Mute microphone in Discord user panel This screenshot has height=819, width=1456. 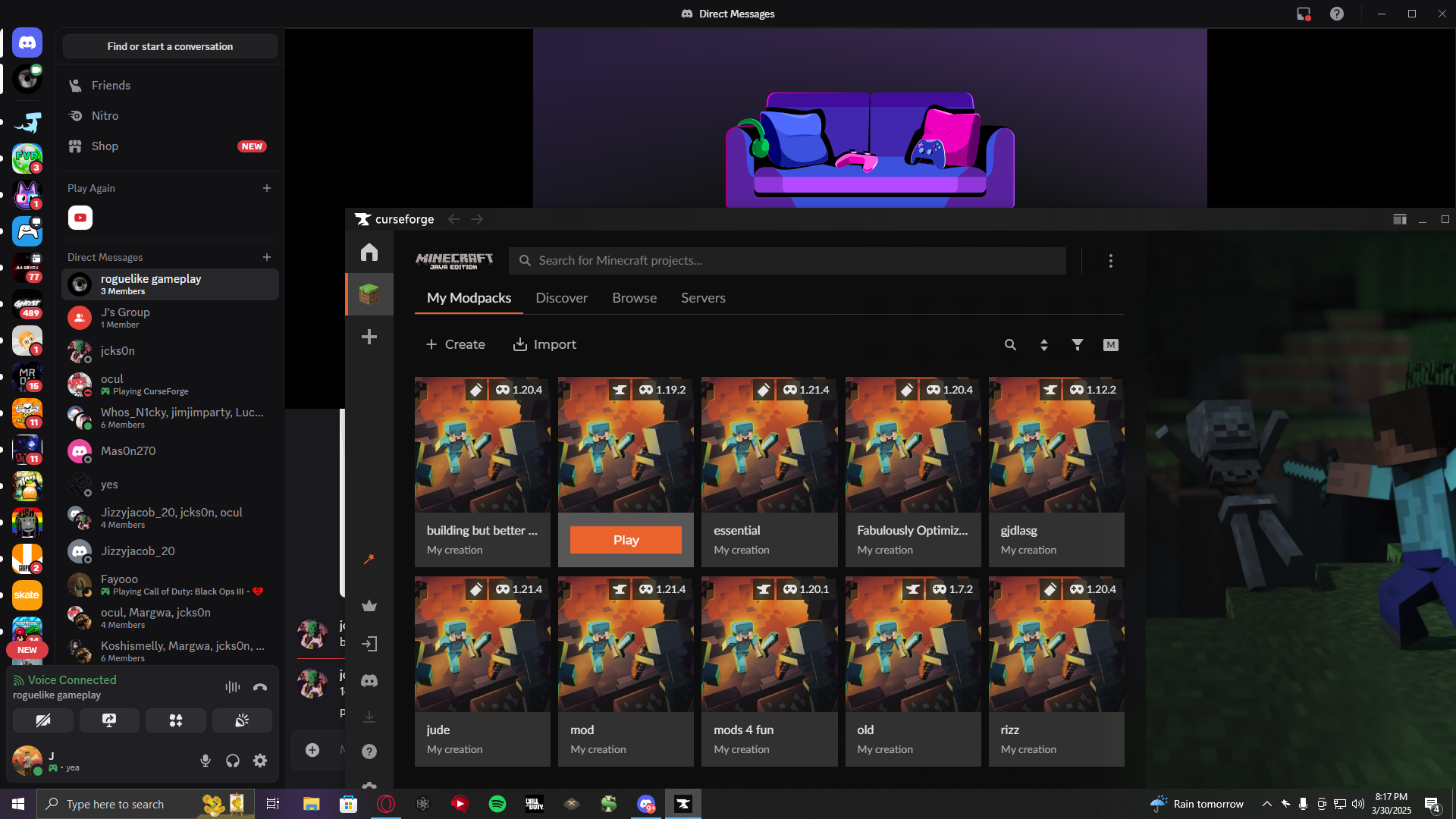tap(206, 761)
